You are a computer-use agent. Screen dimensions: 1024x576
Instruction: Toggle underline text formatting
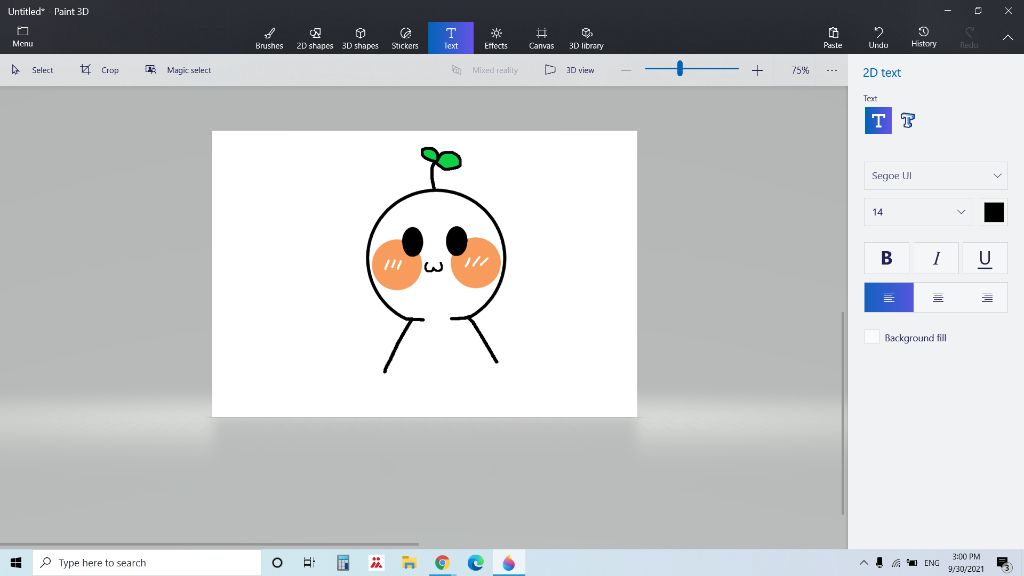(985, 259)
